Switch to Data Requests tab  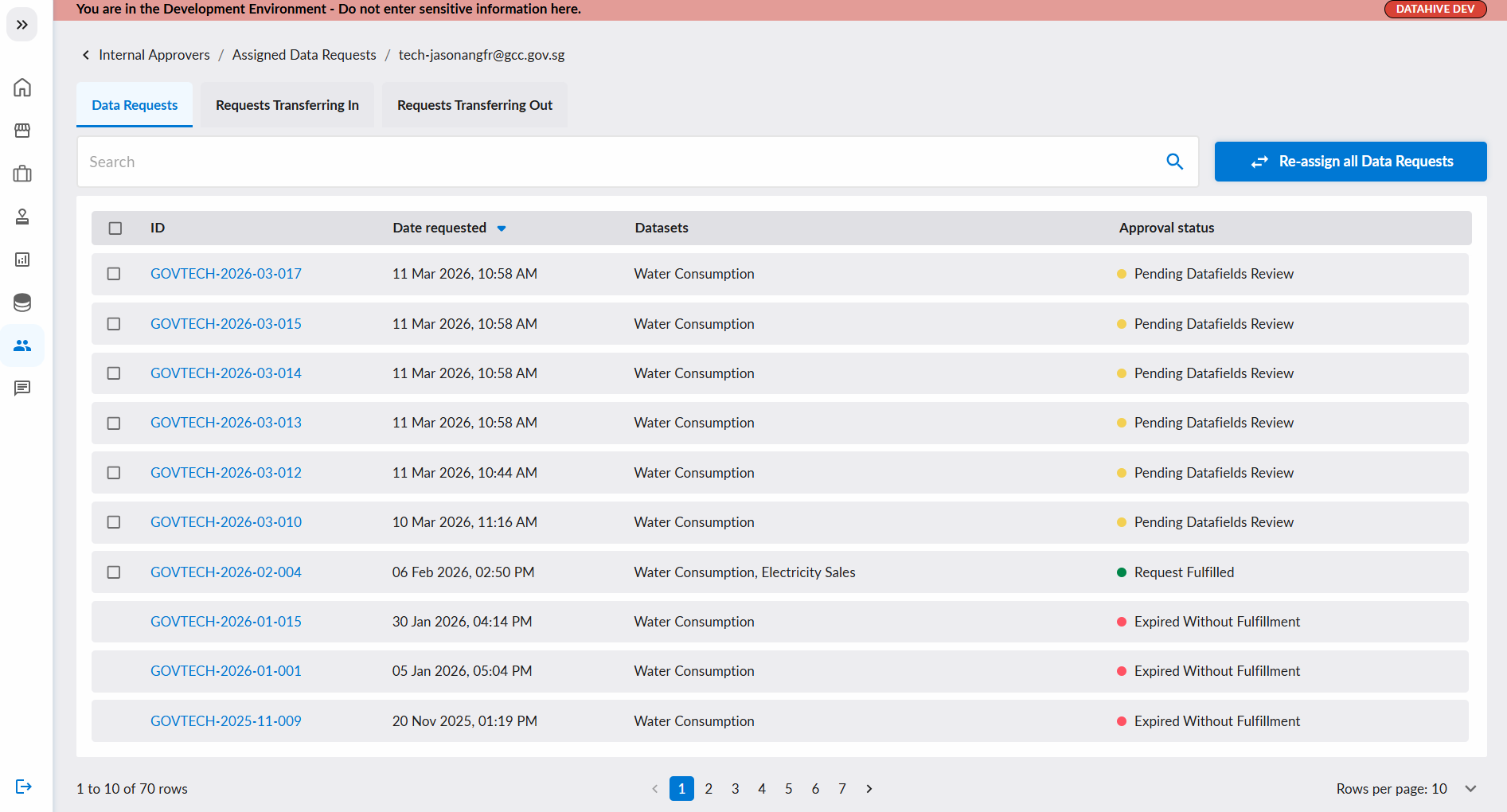(x=135, y=105)
